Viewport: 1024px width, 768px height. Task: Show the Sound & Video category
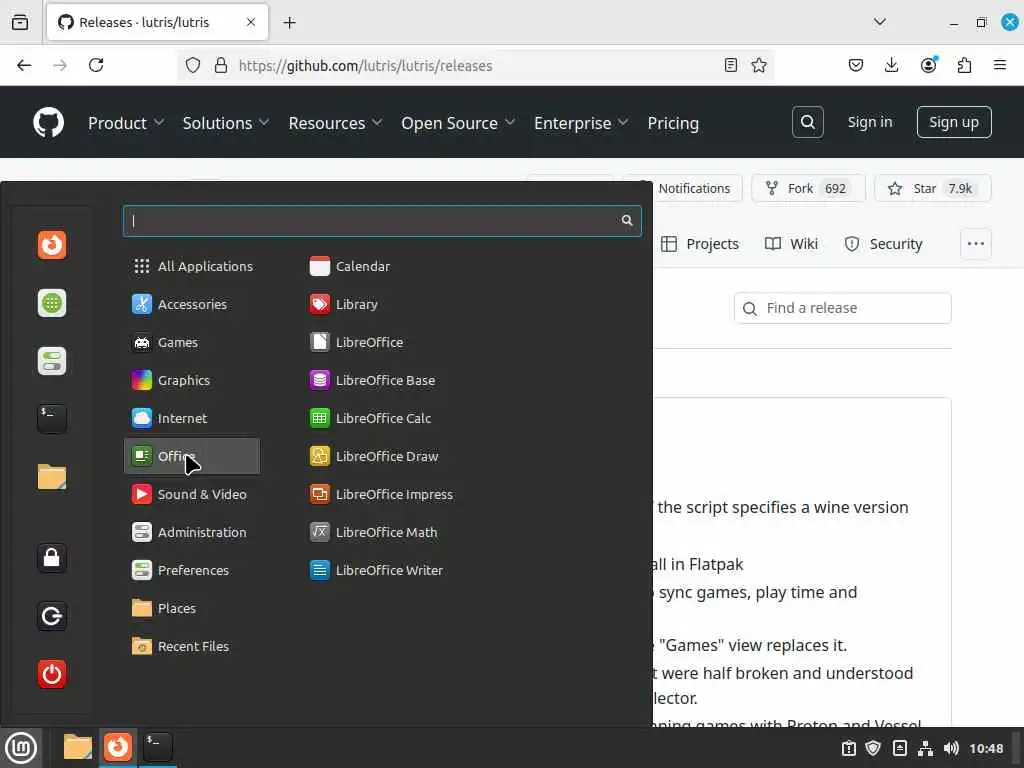pos(192,494)
